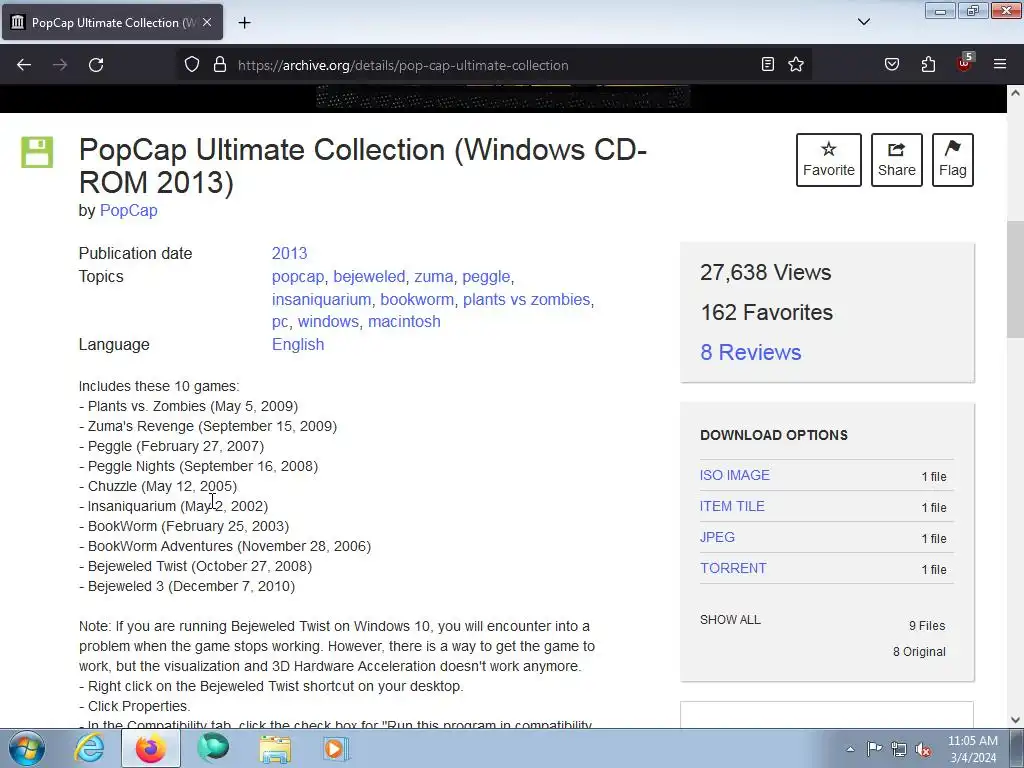Go back using the browser back arrow
Viewport: 1024px width, 768px height.
point(24,65)
